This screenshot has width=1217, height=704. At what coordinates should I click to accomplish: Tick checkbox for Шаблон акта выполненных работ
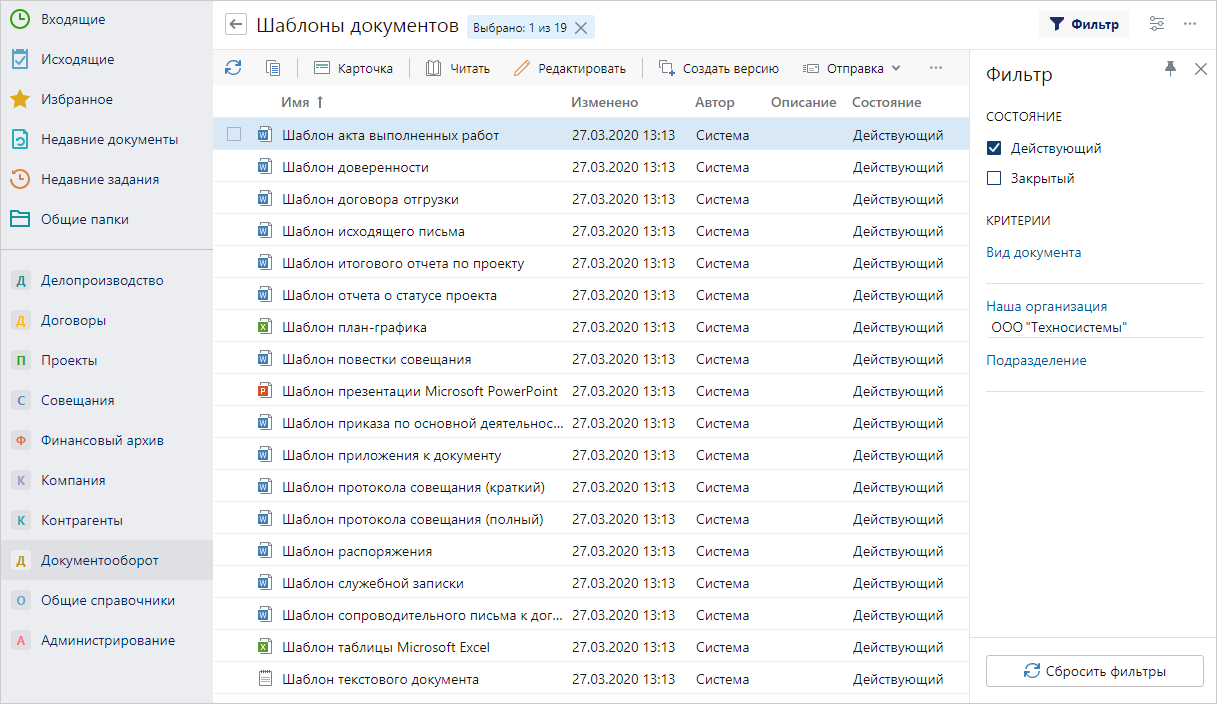[234, 135]
